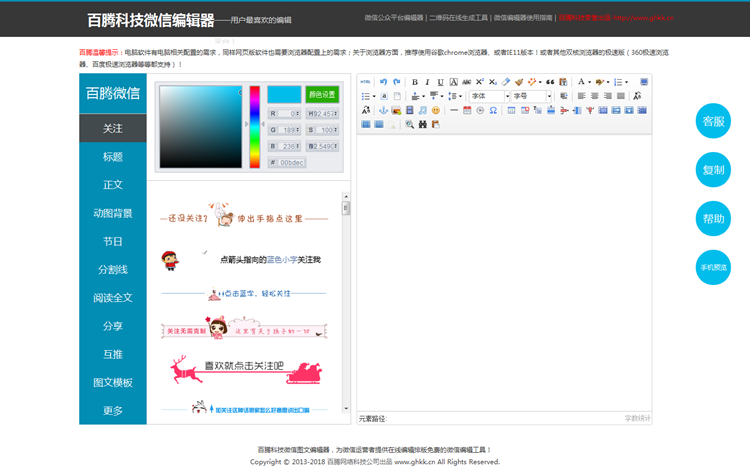Toggle strikethrough ABC formatting
750x468 pixels.
(466, 82)
